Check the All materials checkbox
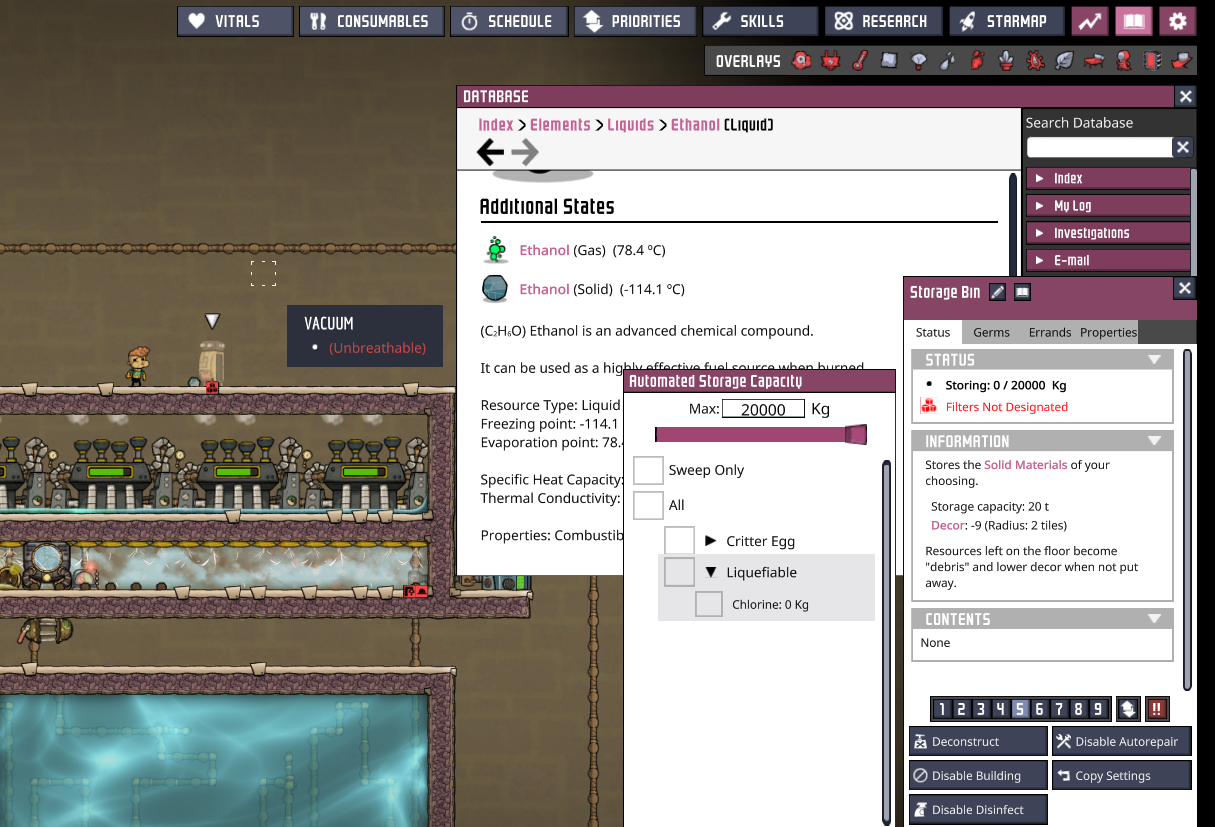Screen dimensions: 1215x827 pos(648,505)
